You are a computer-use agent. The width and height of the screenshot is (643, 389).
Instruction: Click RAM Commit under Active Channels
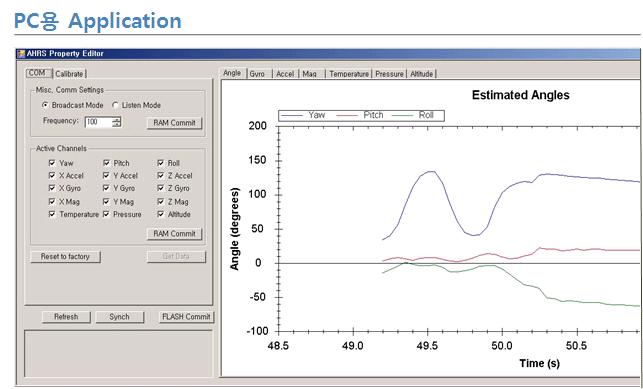coord(174,234)
